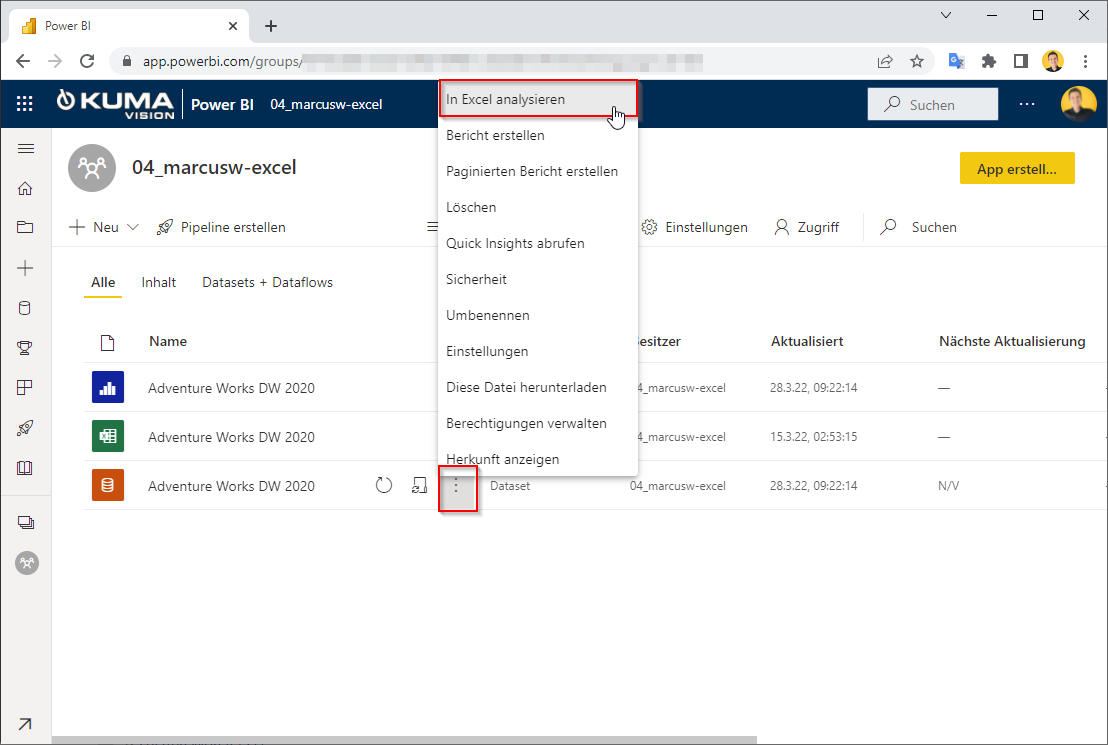1108x745 pixels.
Task: Select Berechtigungen verwalten
Action: coord(538,423)
